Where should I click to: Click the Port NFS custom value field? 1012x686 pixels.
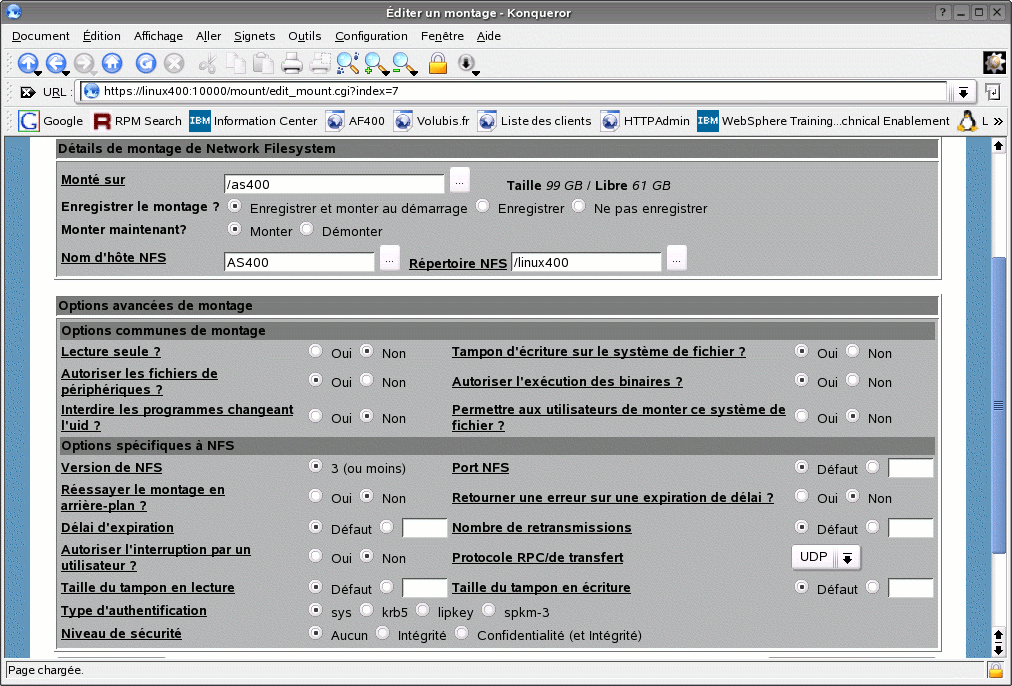[x=911, y=469]
